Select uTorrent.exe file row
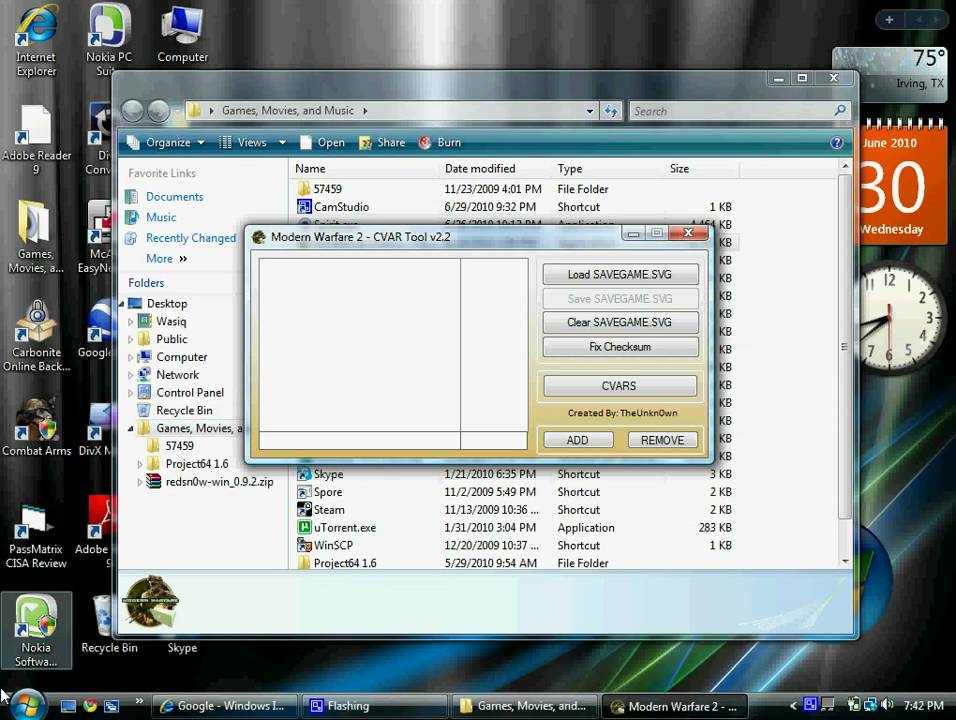 pyautogui.click(x=514, y=527)
